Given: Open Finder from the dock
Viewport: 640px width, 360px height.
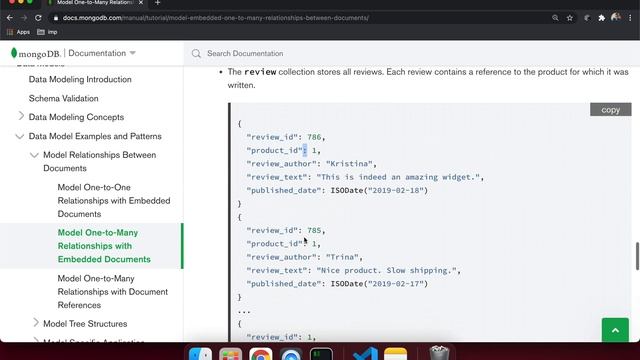Looking at the screenshot, I should 200,354.
